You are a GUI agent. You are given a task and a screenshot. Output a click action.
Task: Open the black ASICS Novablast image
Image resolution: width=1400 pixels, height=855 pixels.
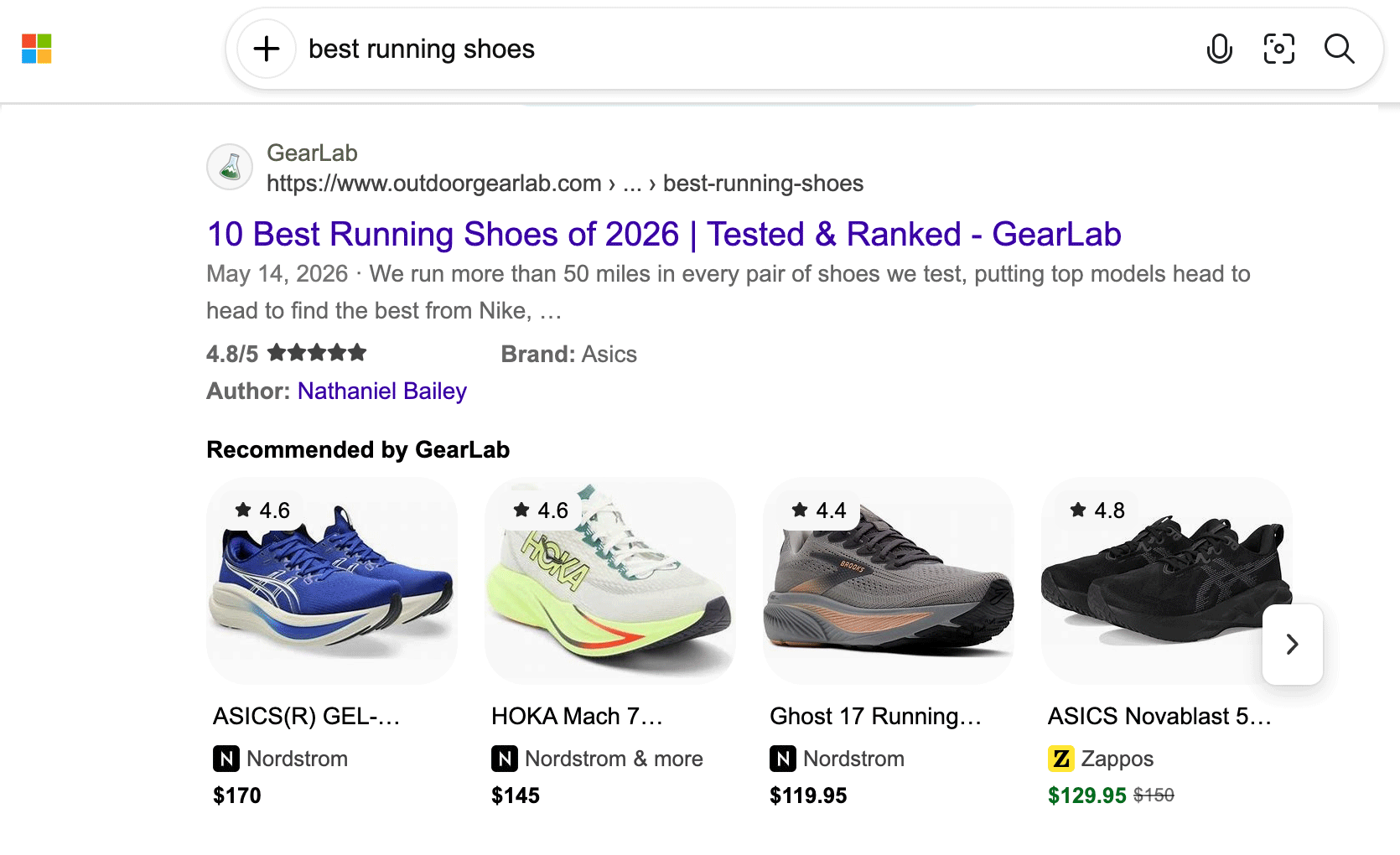click(1167, 580)
